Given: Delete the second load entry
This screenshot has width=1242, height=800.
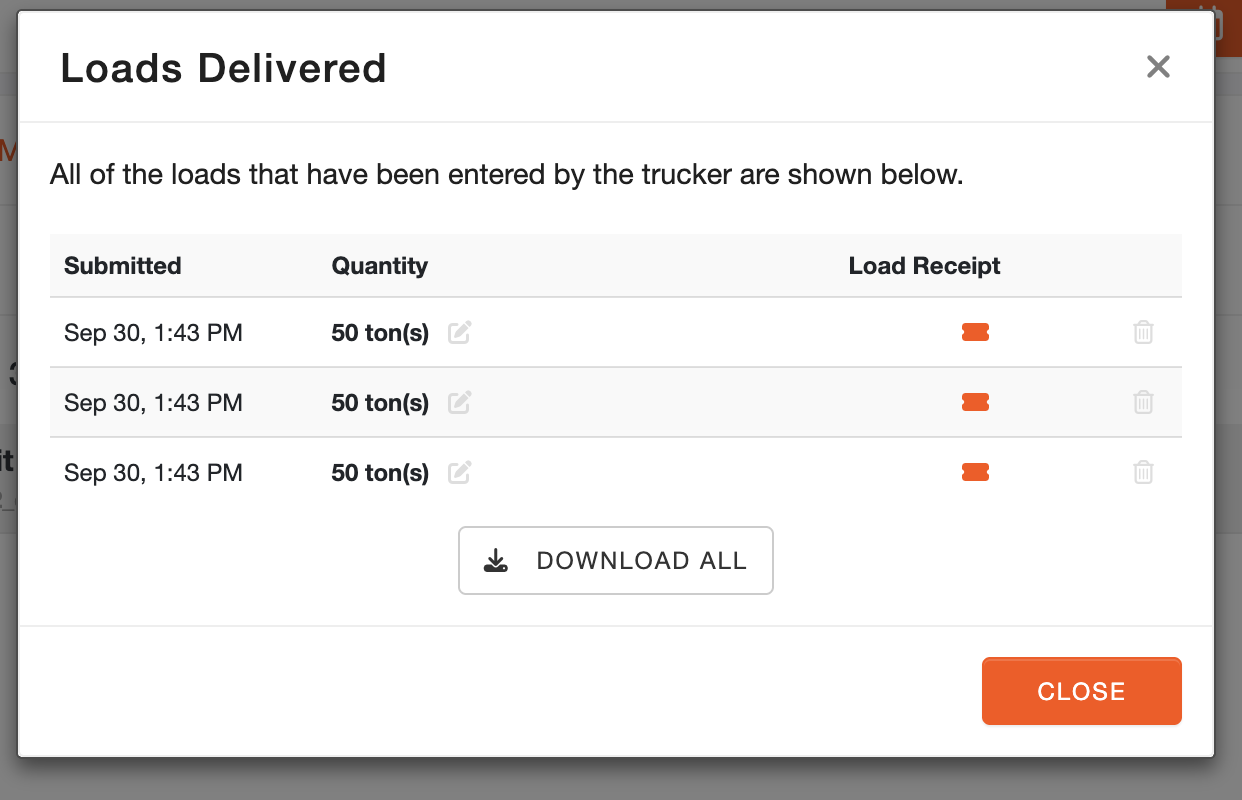Looking at the screenshot, I should click(x=1143, y=403).
